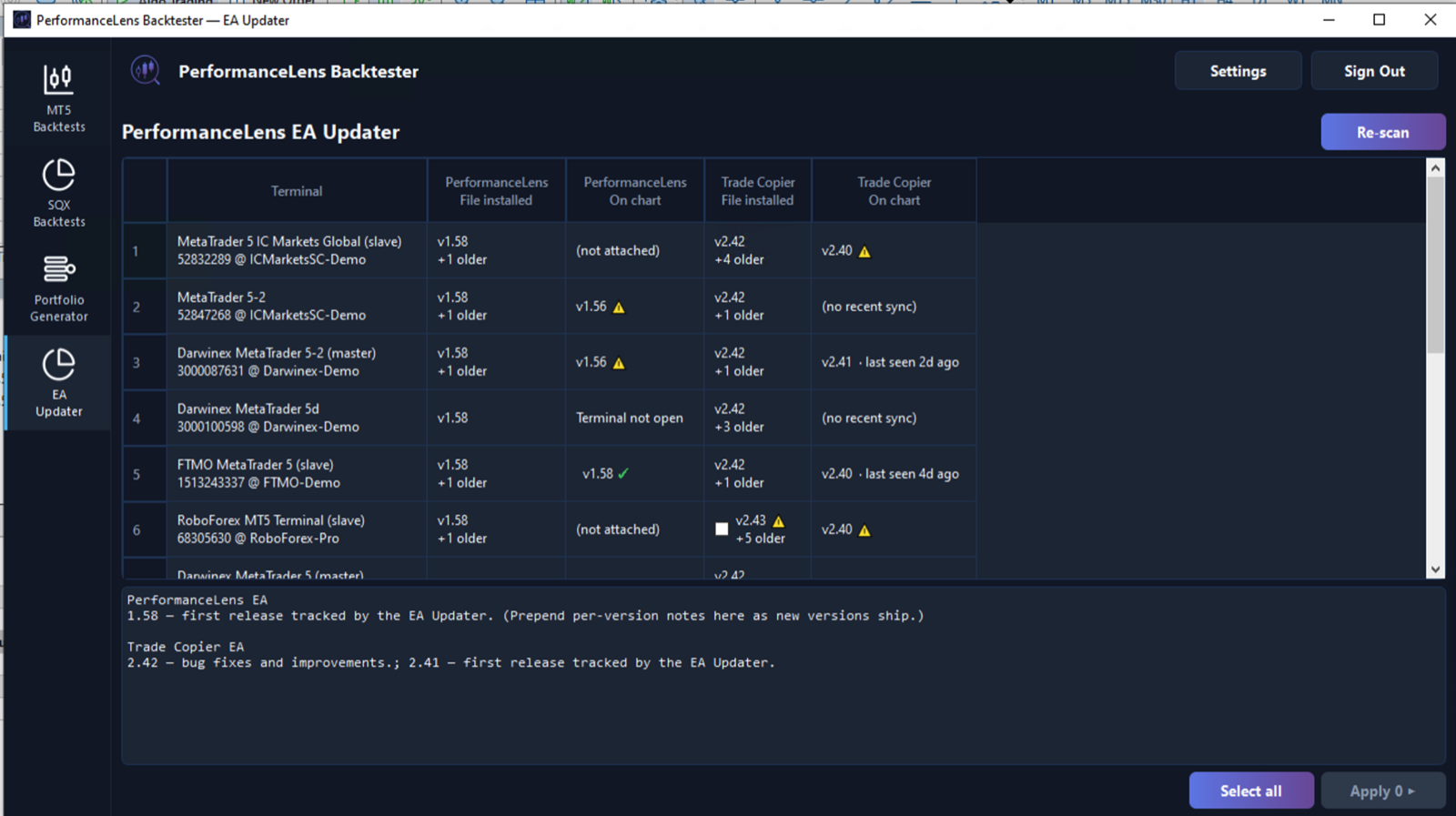Open the SQX Backtests pie-chart icon
The height and width of the screenshot is (816, 1456).
(58, 175)
